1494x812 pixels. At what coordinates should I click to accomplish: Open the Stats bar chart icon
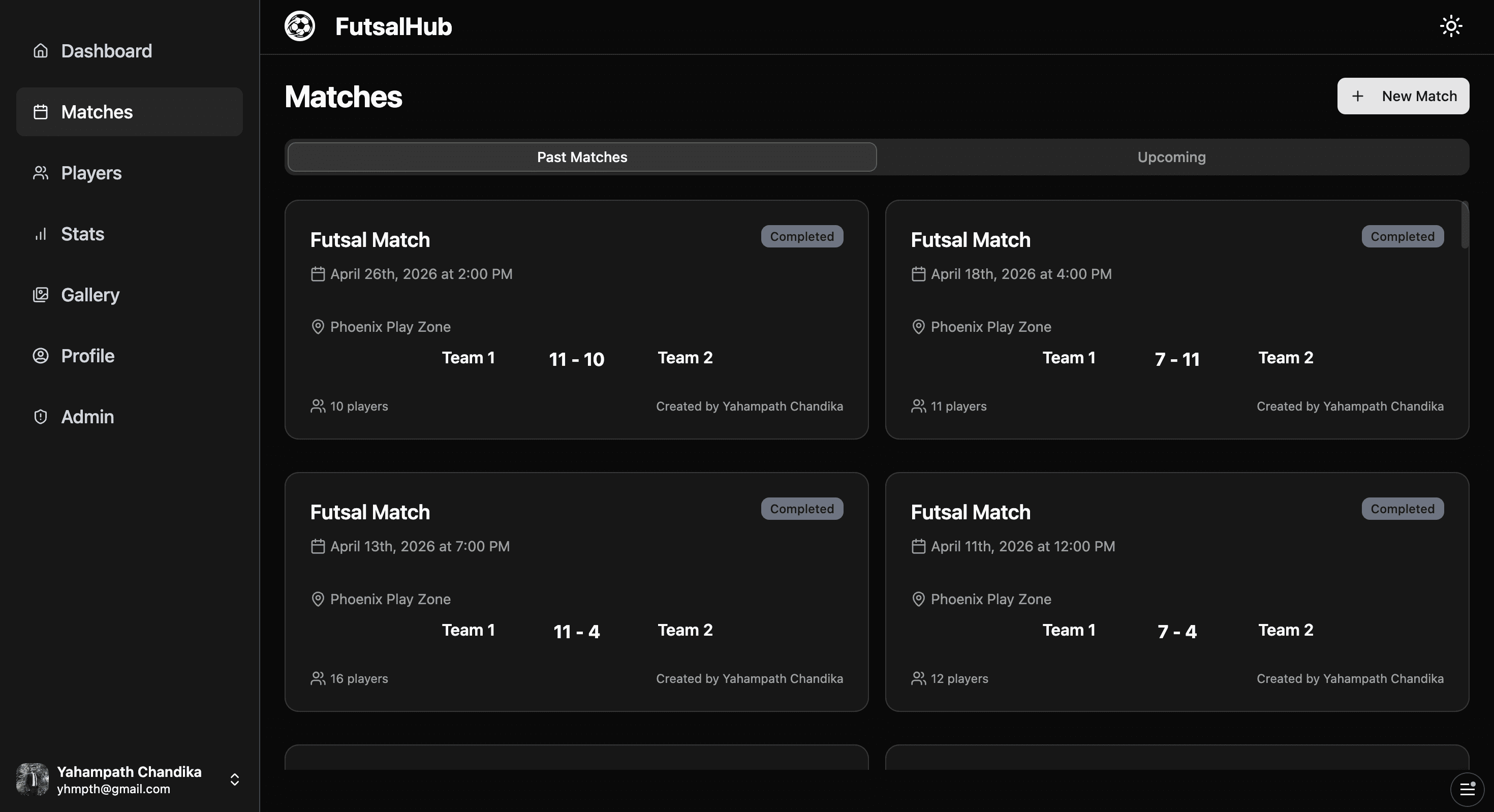pyautogui.click(x=40, y=234)
